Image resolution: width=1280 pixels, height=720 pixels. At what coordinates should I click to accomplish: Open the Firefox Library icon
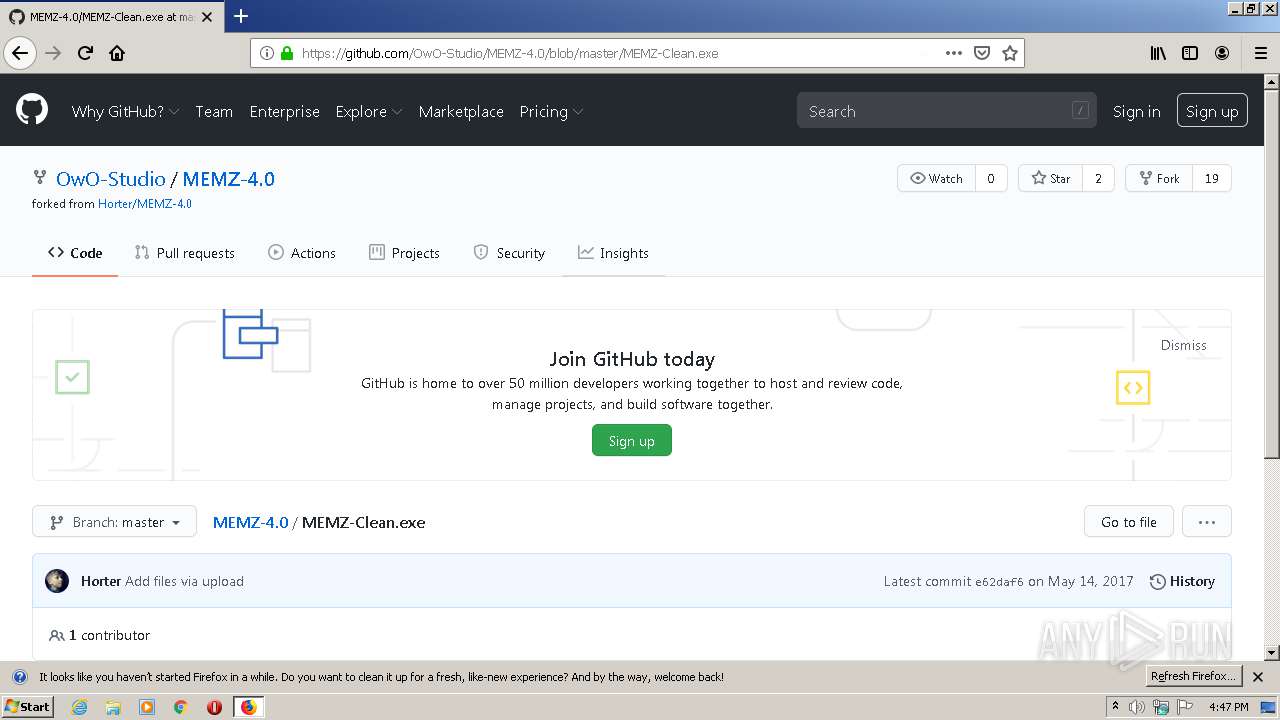[x=1158, y=53]
